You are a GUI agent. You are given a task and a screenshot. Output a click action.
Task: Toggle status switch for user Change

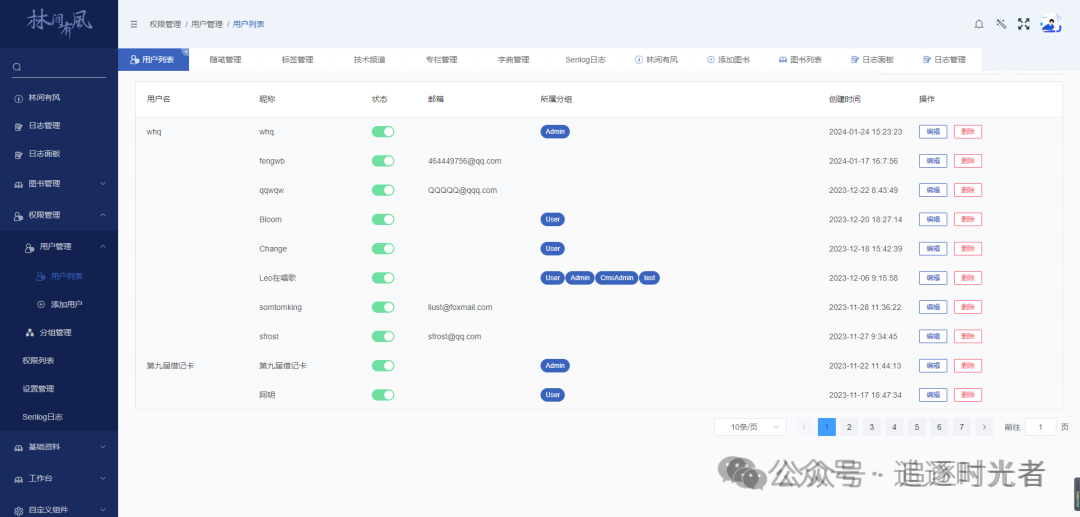pos(383,249)
